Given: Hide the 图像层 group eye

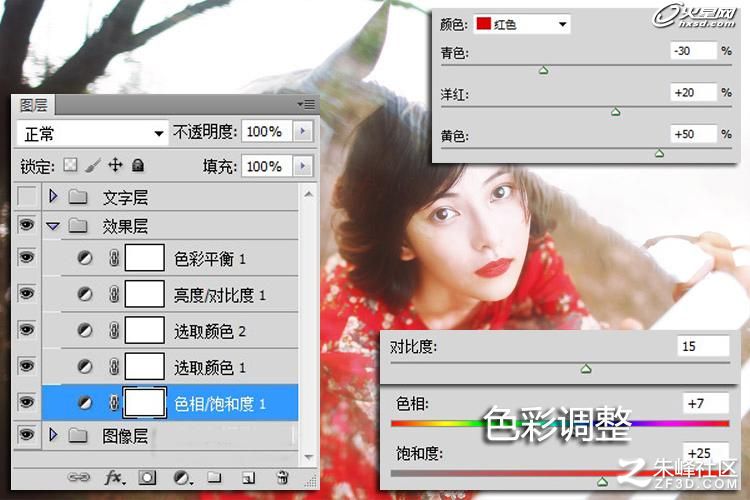Looking at the screenshot, I should point(26,434).
